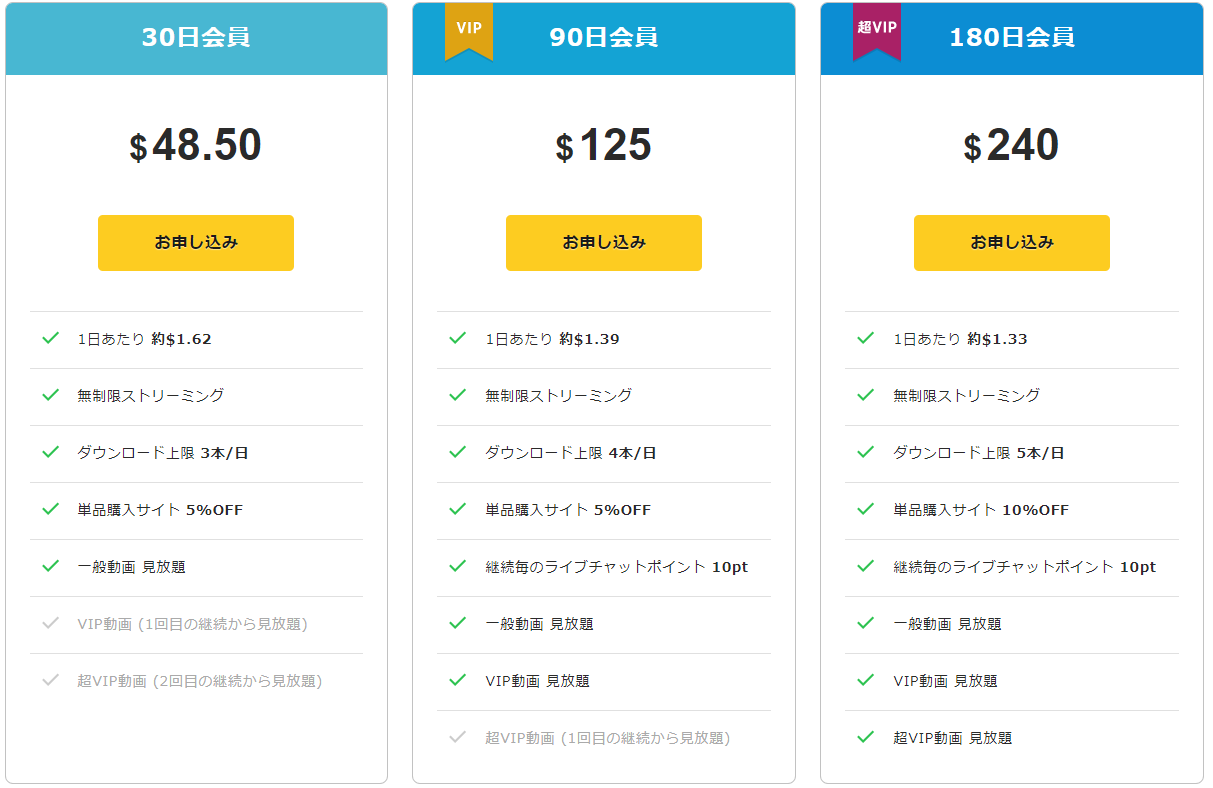Image resolution: width=1213 pixels, height=788 pixels.
Task: Click the greyed checkmark beside VIP動画 in 30日会員
Action: [x=51, y=624]
